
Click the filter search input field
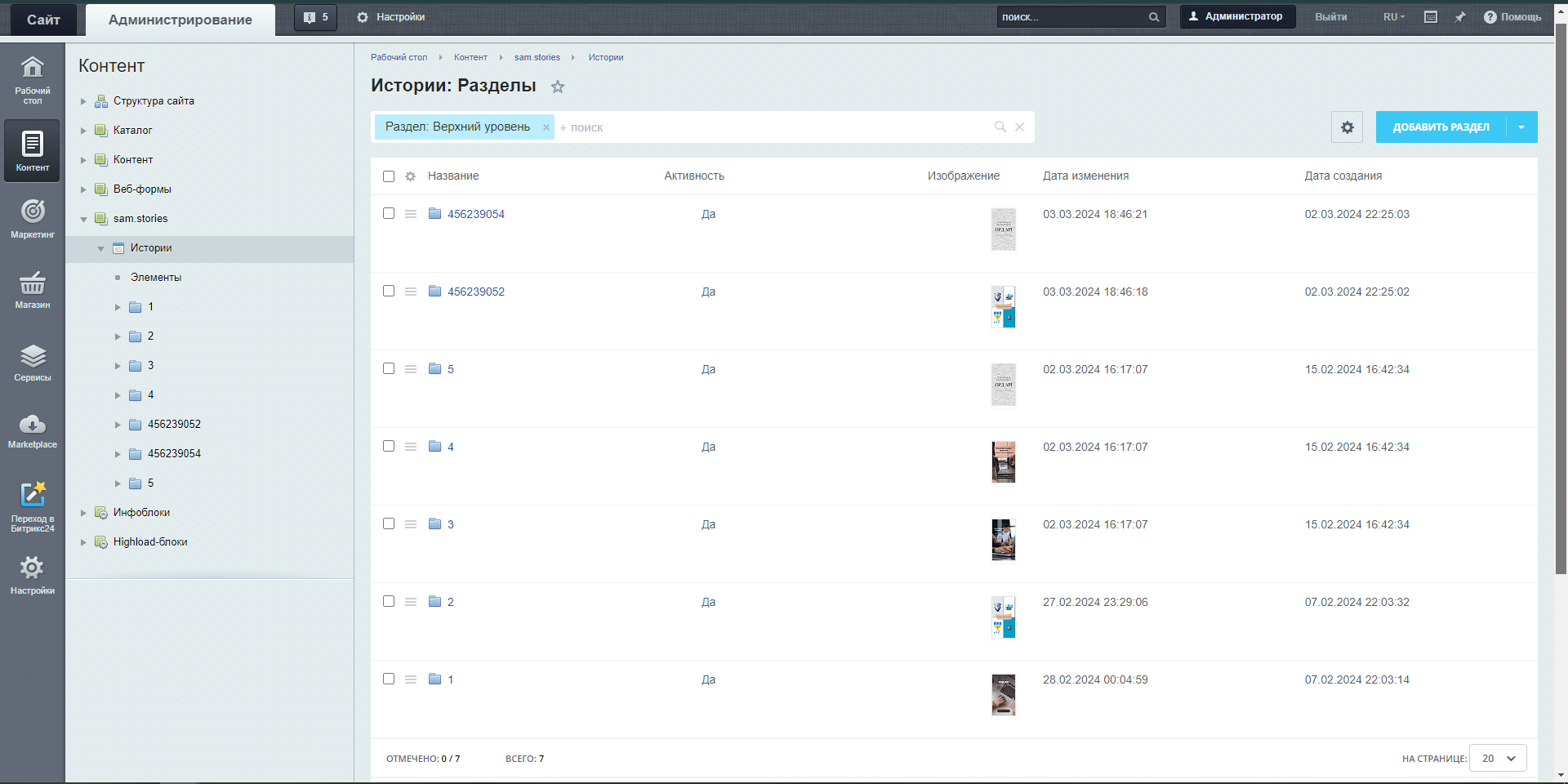768,127
